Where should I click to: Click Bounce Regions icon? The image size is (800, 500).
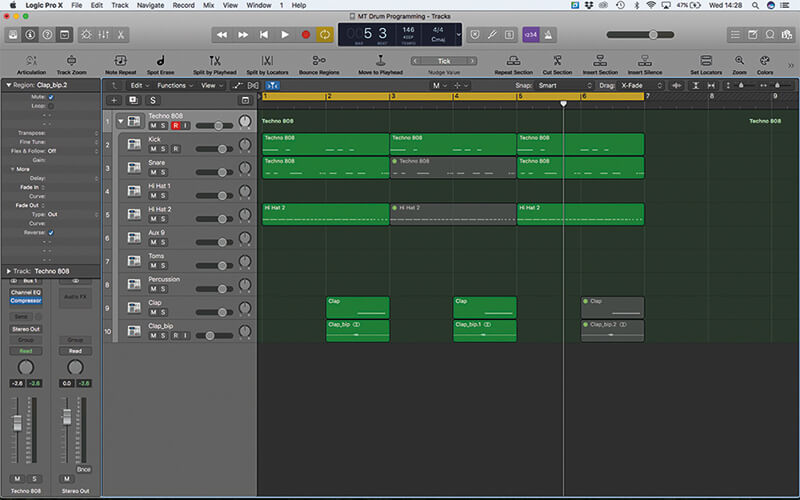click(319, 61)
